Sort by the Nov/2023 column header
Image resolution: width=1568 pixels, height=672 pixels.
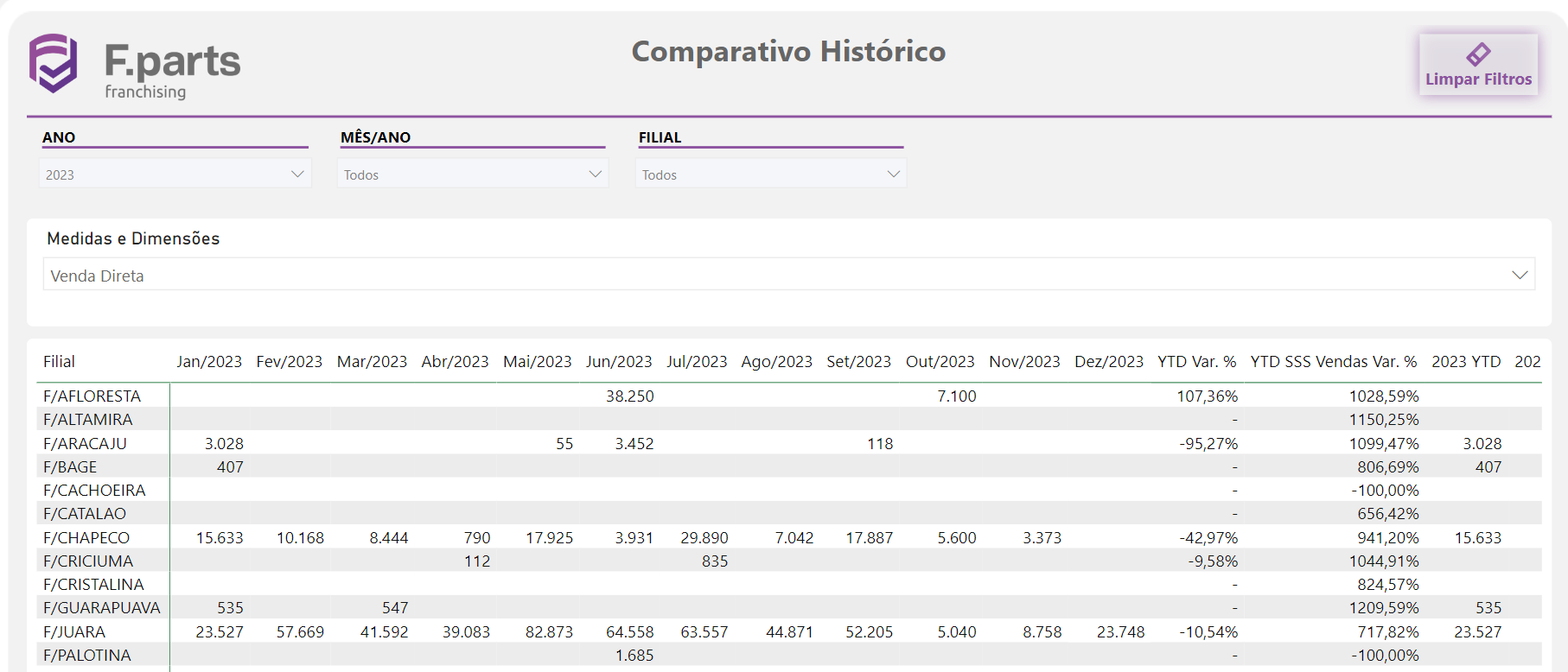1024,361
